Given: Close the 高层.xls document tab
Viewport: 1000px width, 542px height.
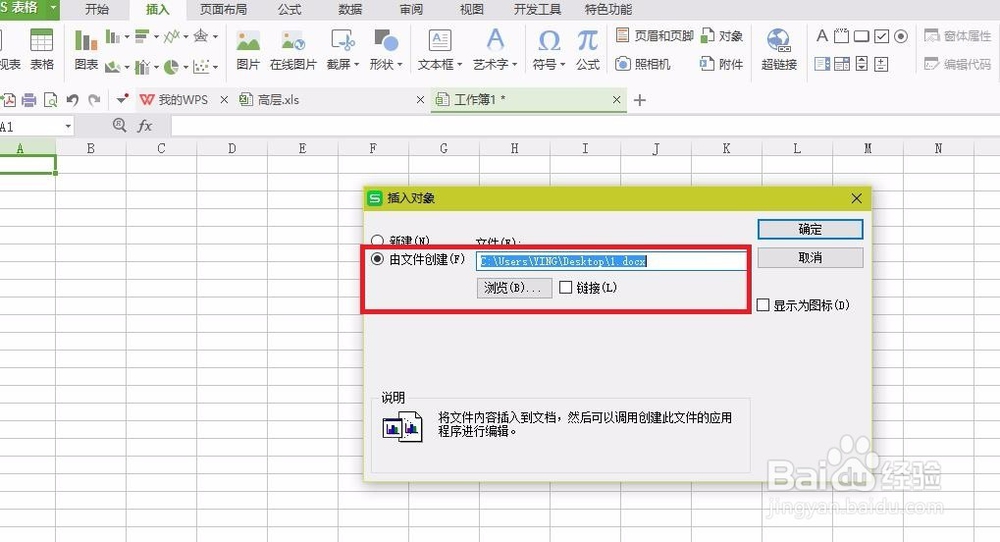Looking at the screenshot, I should tap(420, 99).
